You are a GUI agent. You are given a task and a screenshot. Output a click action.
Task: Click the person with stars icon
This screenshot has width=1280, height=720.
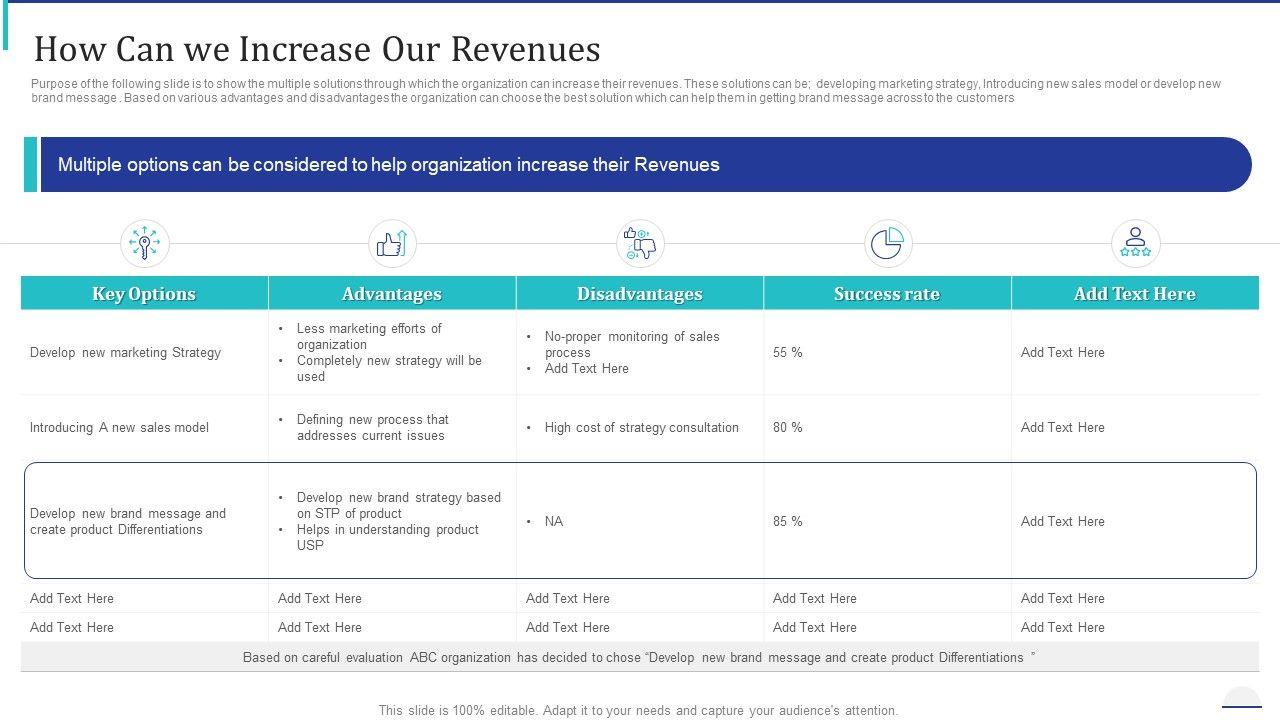pos(1135,244)
